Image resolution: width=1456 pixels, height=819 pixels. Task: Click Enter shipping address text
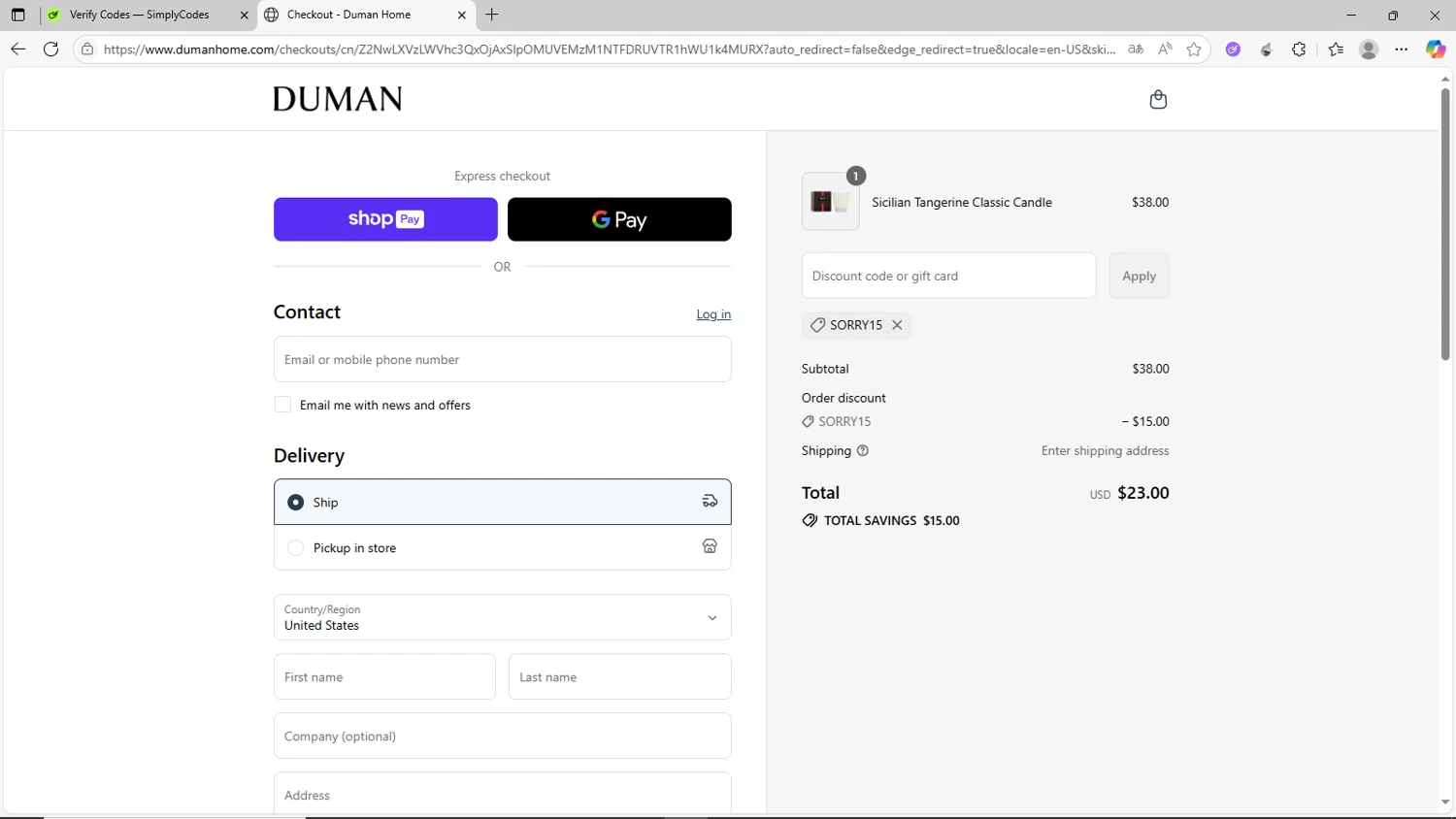click(x=1106, y=450)
